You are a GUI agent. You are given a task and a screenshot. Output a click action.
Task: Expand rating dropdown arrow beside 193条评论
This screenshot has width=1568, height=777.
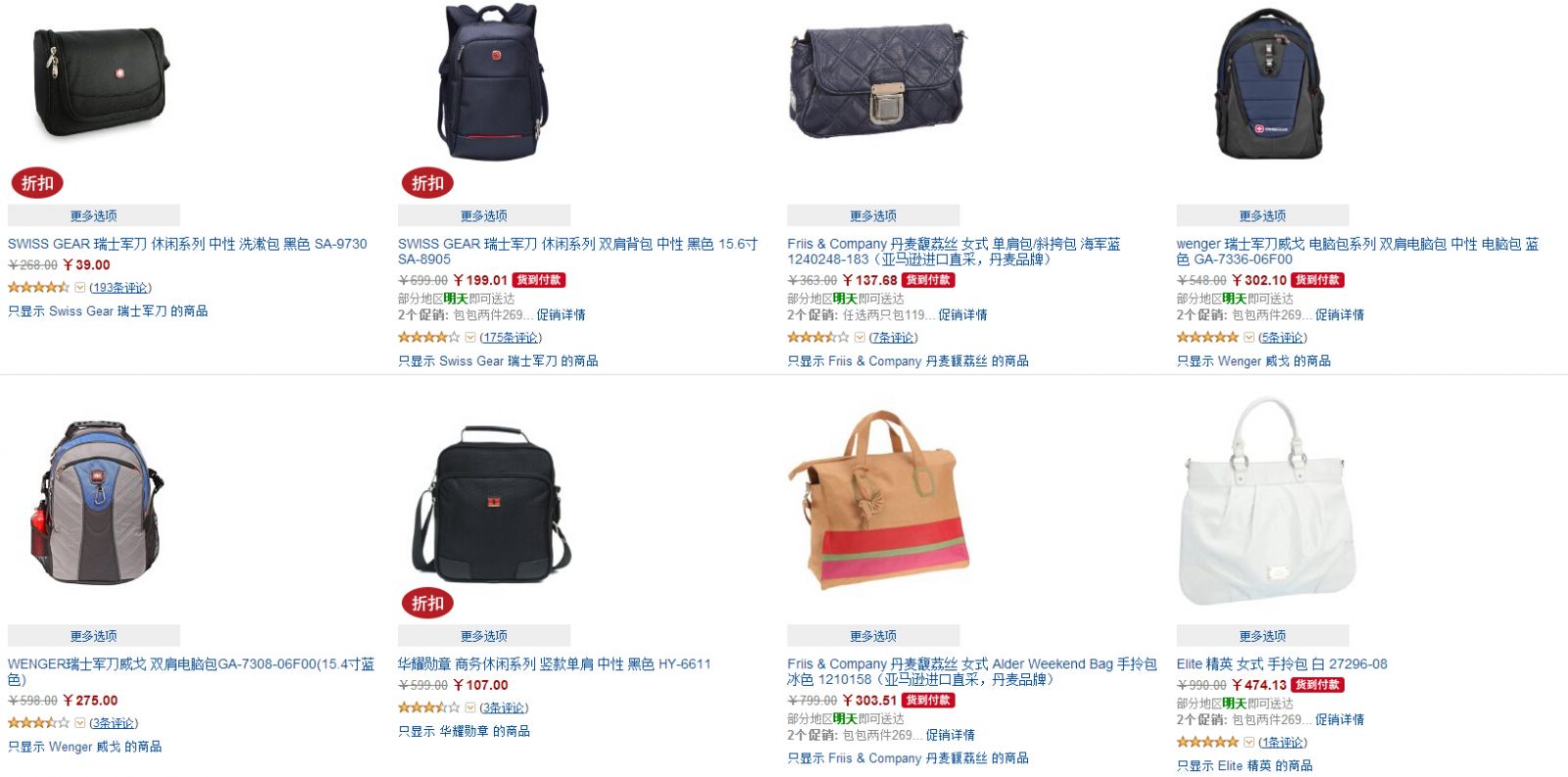coord(80,288)
